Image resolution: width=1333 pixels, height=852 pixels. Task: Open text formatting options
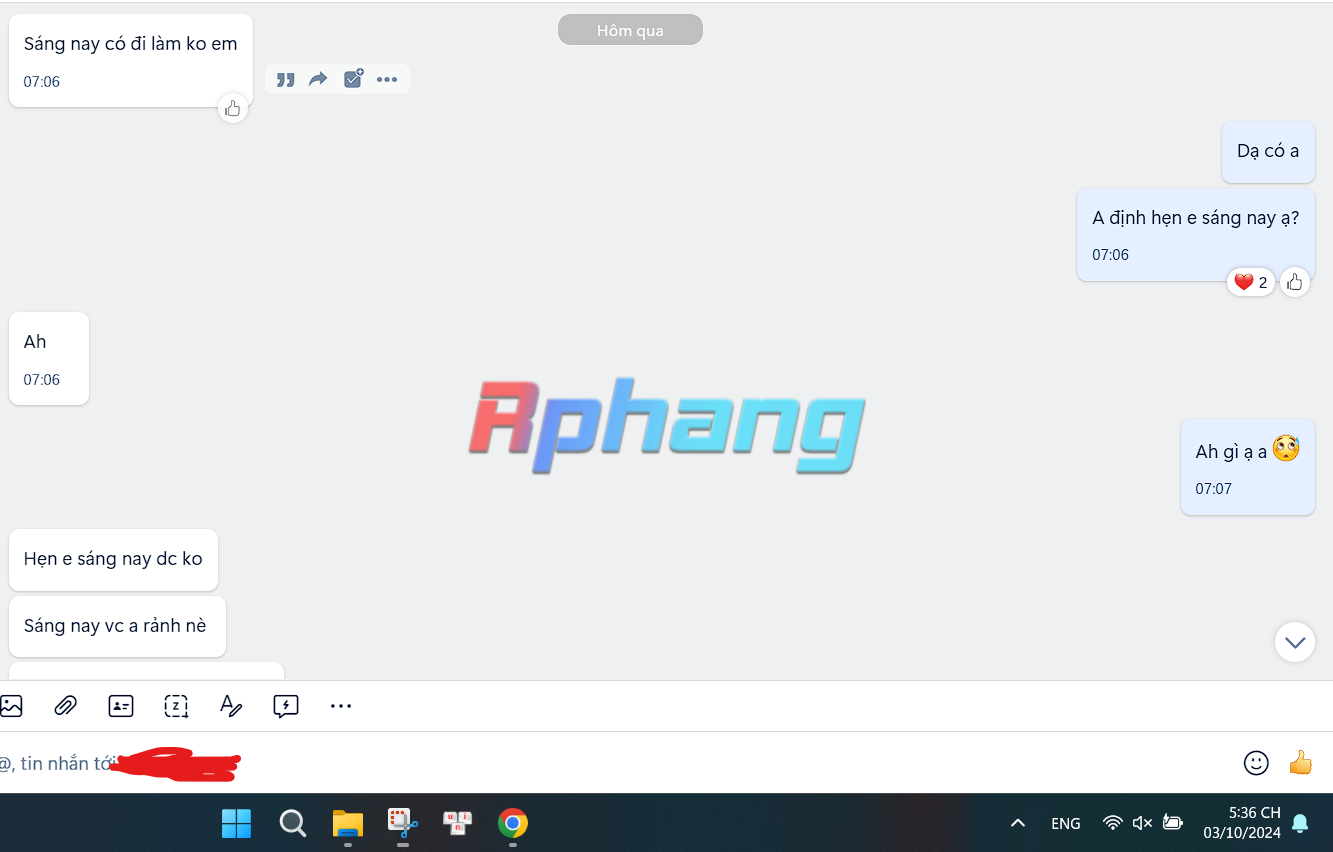tap(231, 706)
